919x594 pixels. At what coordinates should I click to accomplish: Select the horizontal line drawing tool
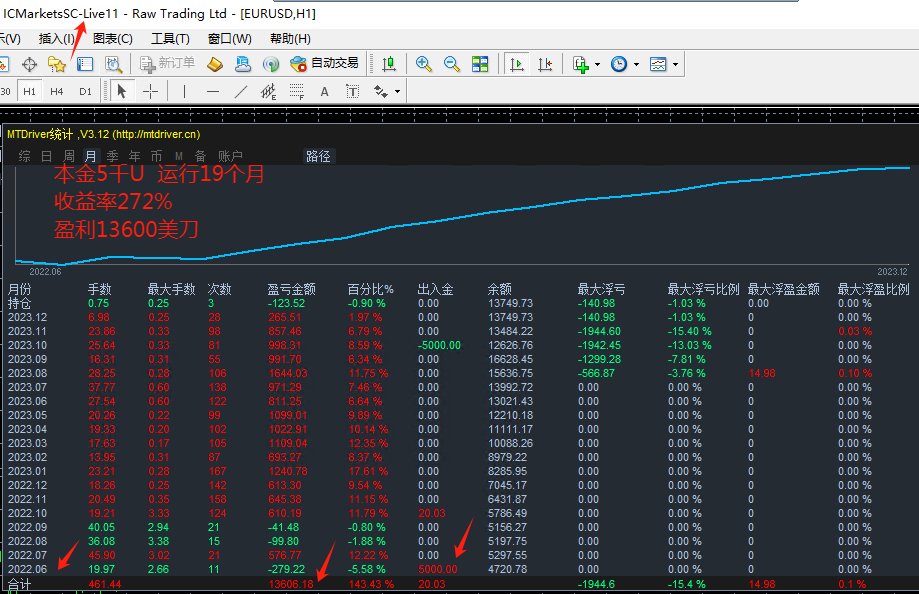(213, 91)
